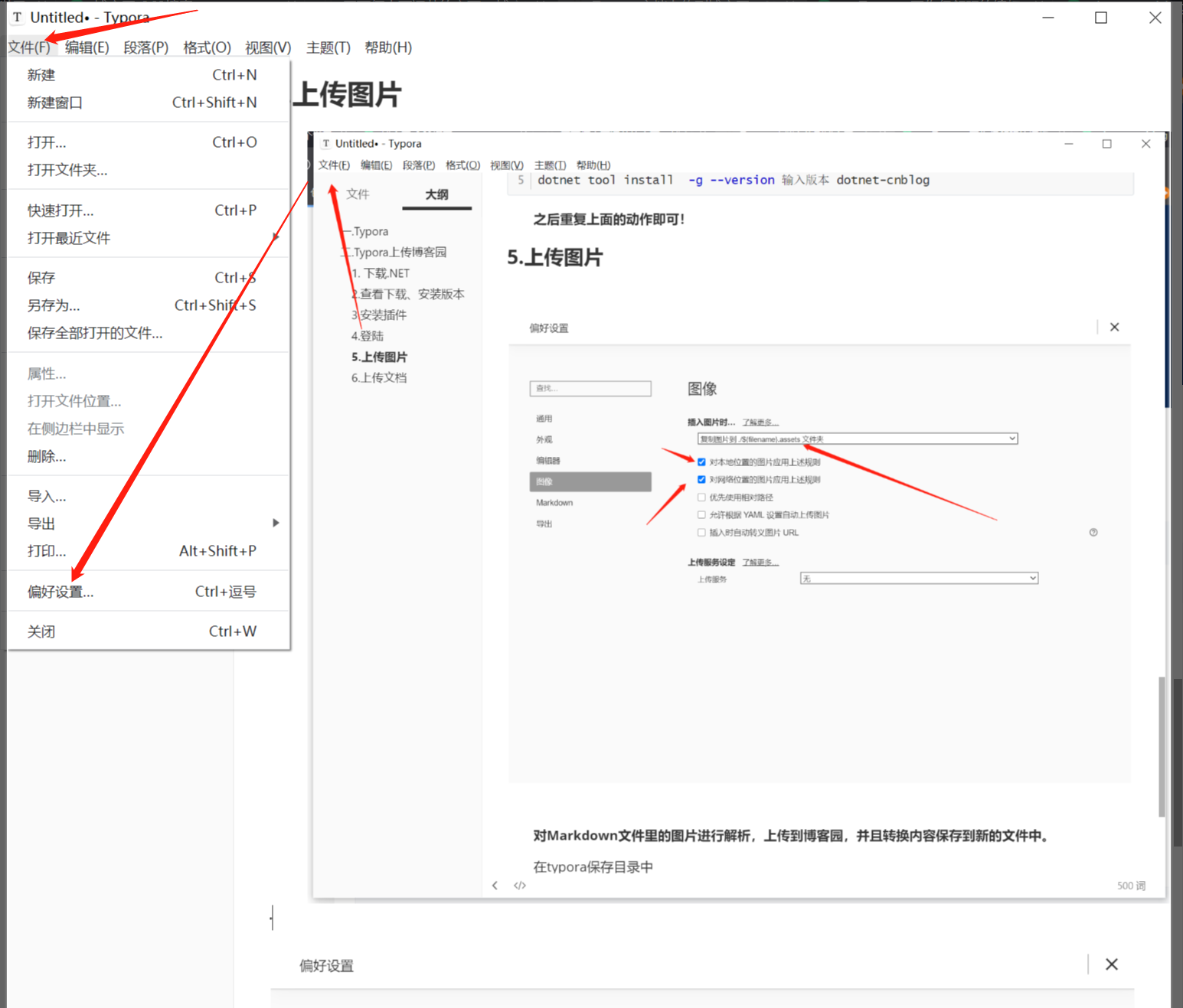Viewport: 1183px width, 1008px height.
Task: Select outline item 5.上传图片 in the embedded screenshot
Action: [379, 357]
